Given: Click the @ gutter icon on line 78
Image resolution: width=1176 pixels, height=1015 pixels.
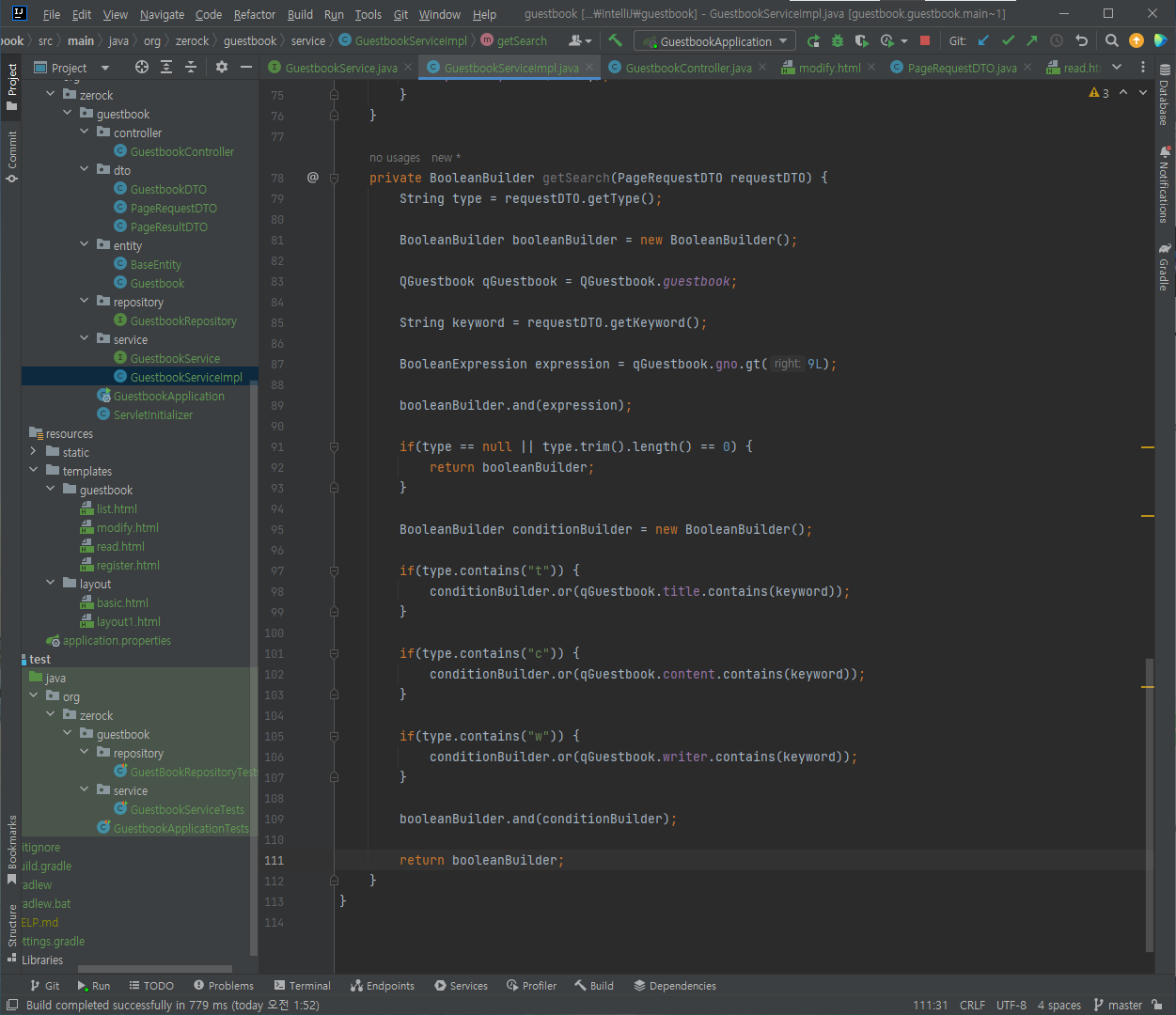Looking at the screenshot, I should [313, 177].
